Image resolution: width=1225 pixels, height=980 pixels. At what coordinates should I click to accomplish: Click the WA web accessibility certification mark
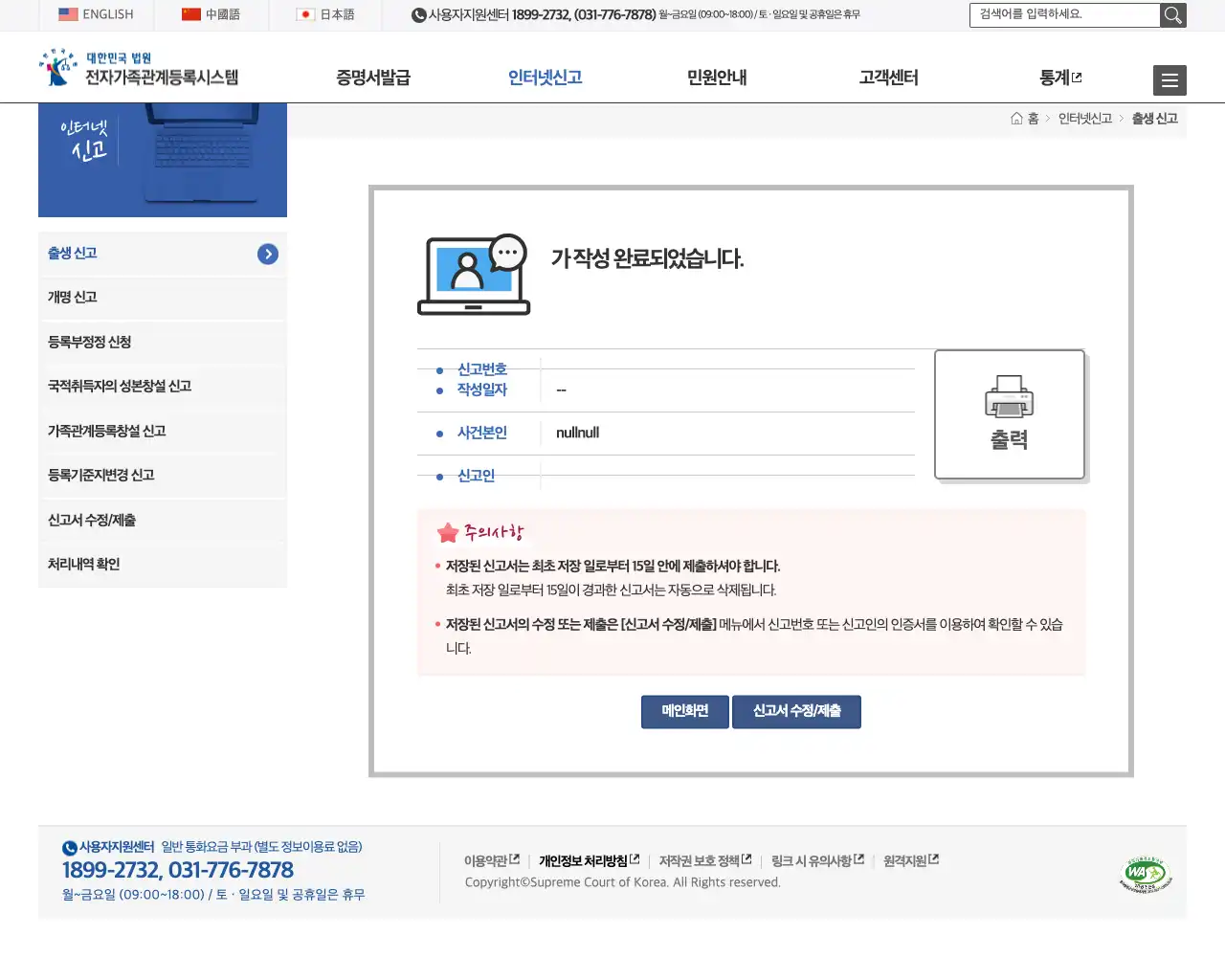pyautogui.click(x=1145, y=873)
